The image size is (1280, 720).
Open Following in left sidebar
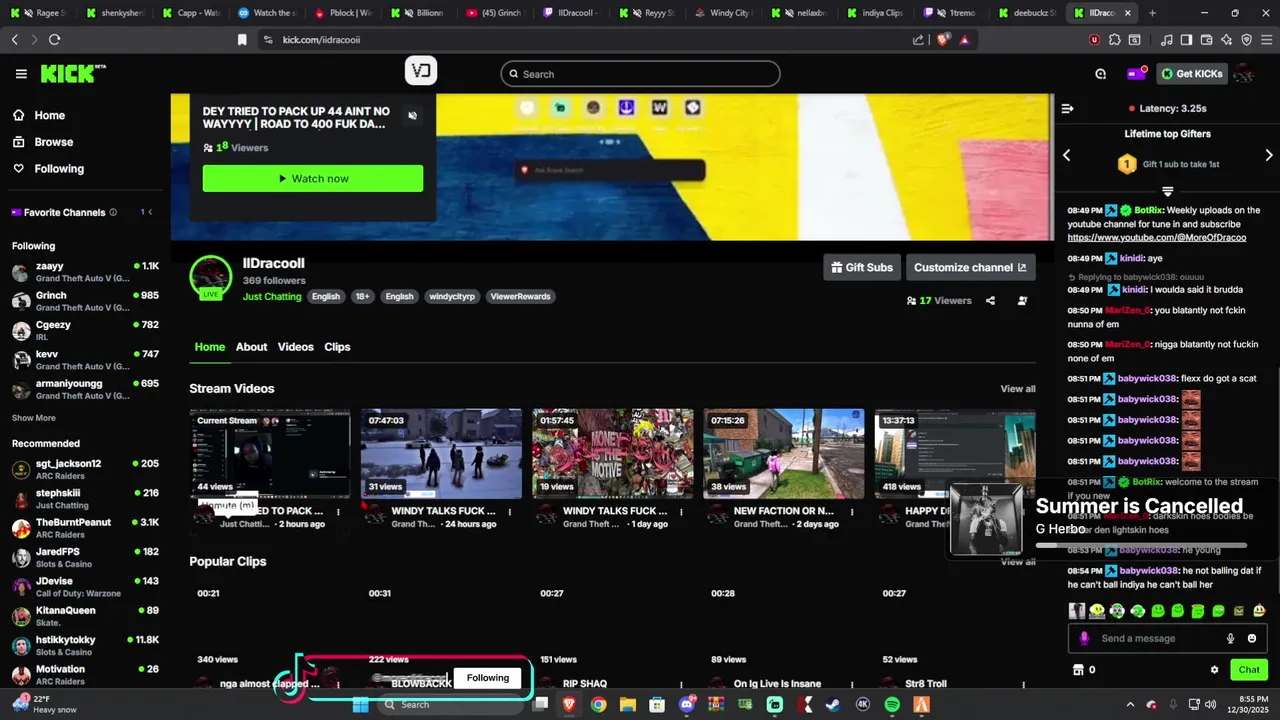(48, 169)
